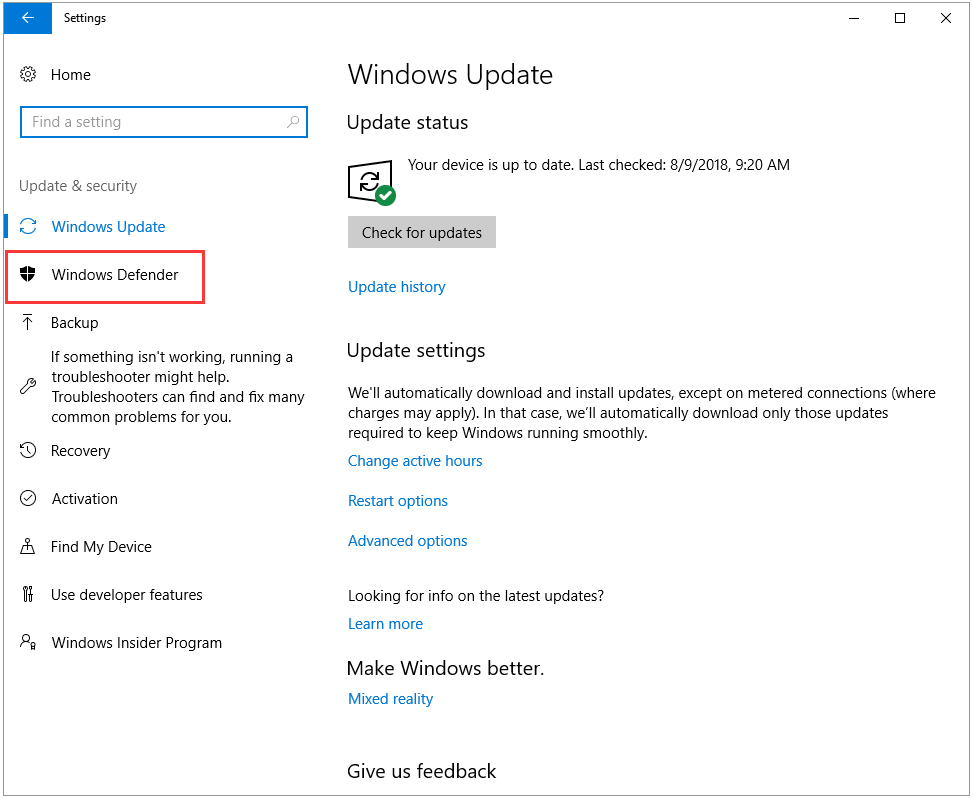Click the Change active hours link
Viewport: 973px width, 799px height.
click(x=415, y=461)
